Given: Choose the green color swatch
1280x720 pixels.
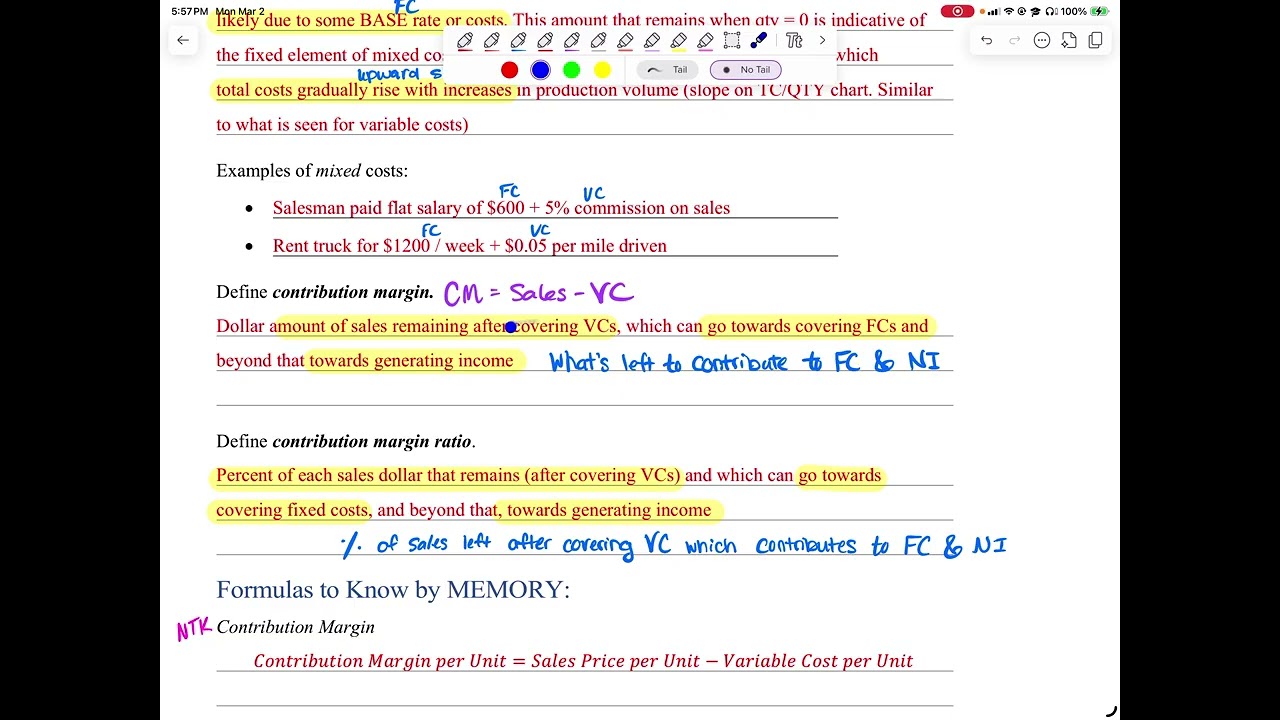Looking at the screenshot, I should tap(571, 70).
